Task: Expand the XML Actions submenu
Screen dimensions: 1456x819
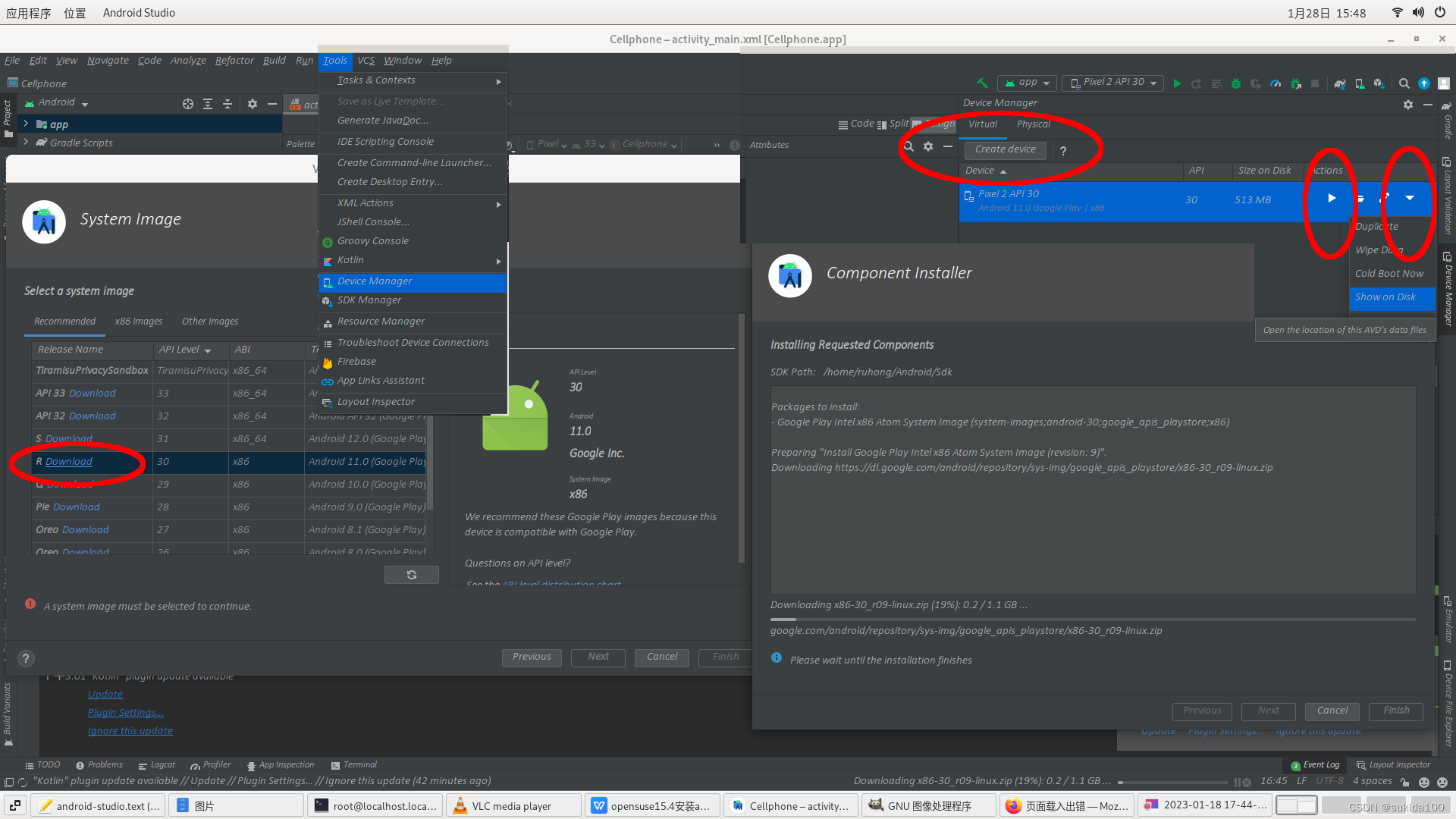Action: pos(413,203)
